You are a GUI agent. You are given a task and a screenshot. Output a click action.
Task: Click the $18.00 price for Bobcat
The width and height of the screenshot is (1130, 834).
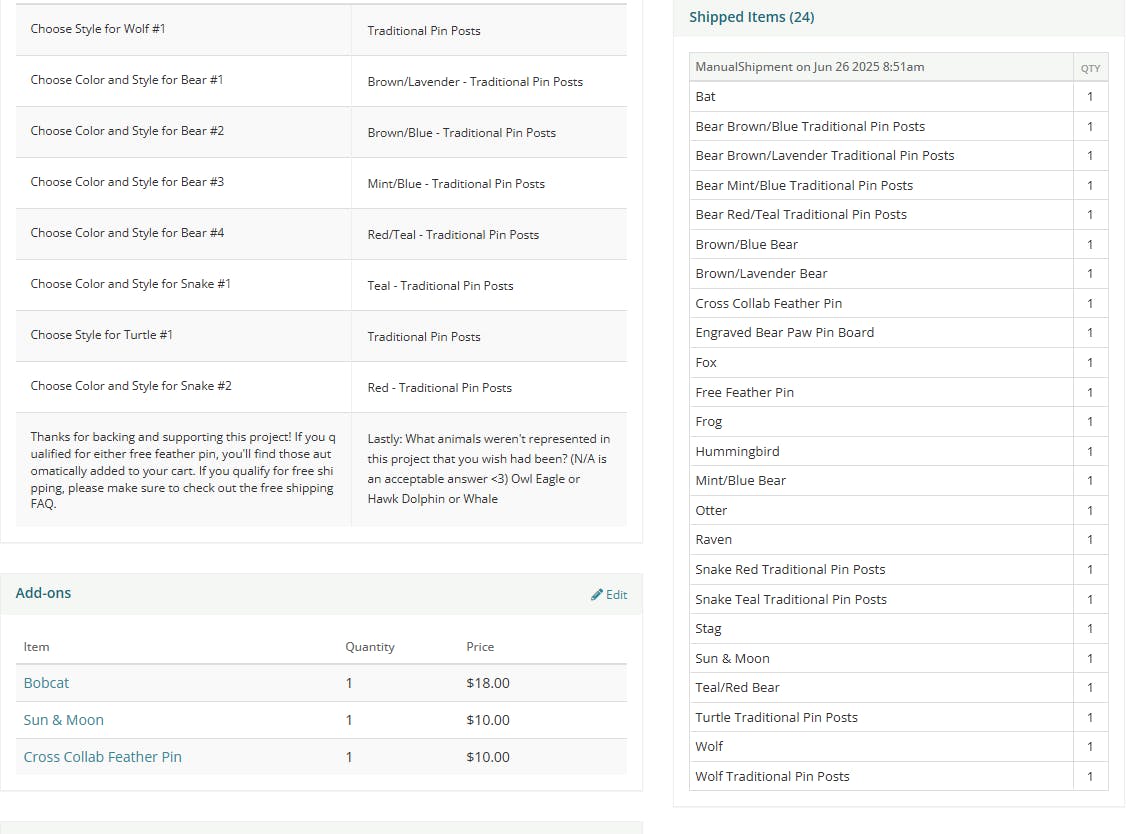(x=487, y=683)
